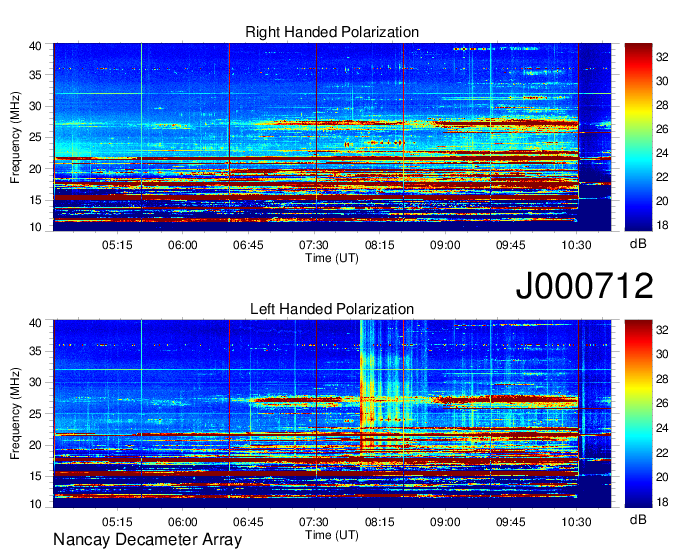Click the 18 dB value on Right Handed colorbar

pos(662,225)
